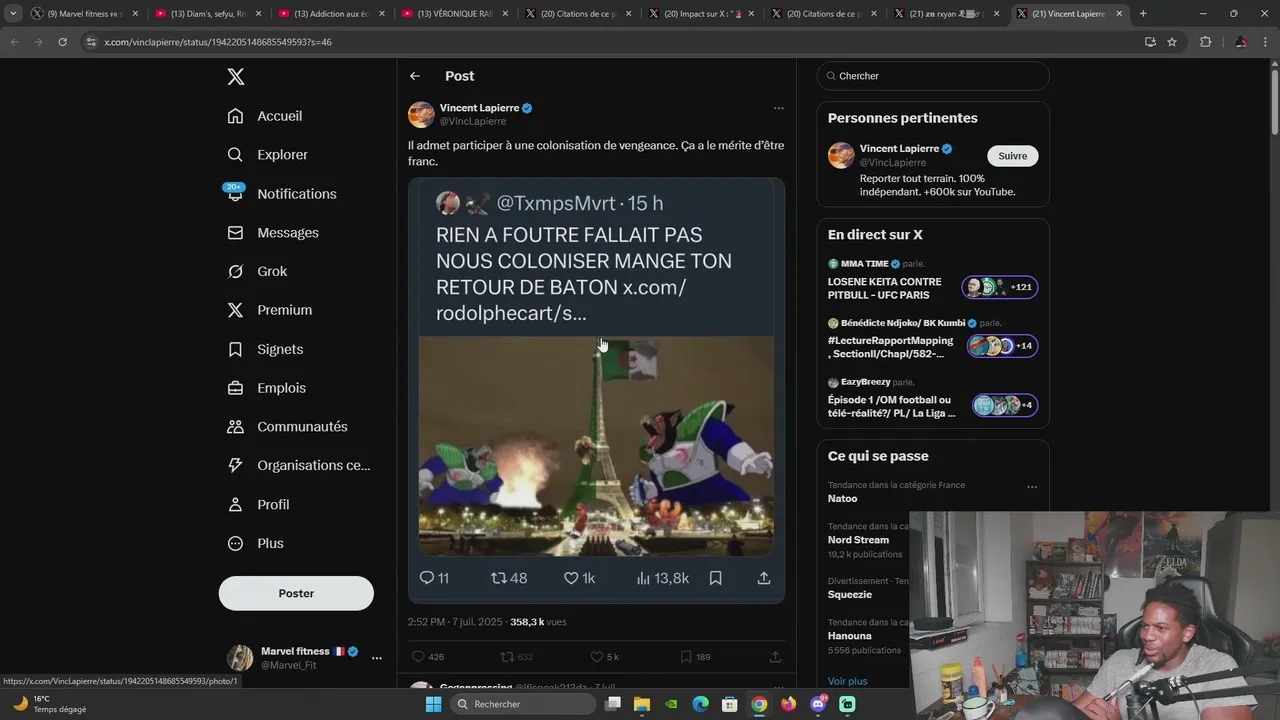Reload the page
1280x720 pixels.
pyautogui.click(x=62, y=42)
